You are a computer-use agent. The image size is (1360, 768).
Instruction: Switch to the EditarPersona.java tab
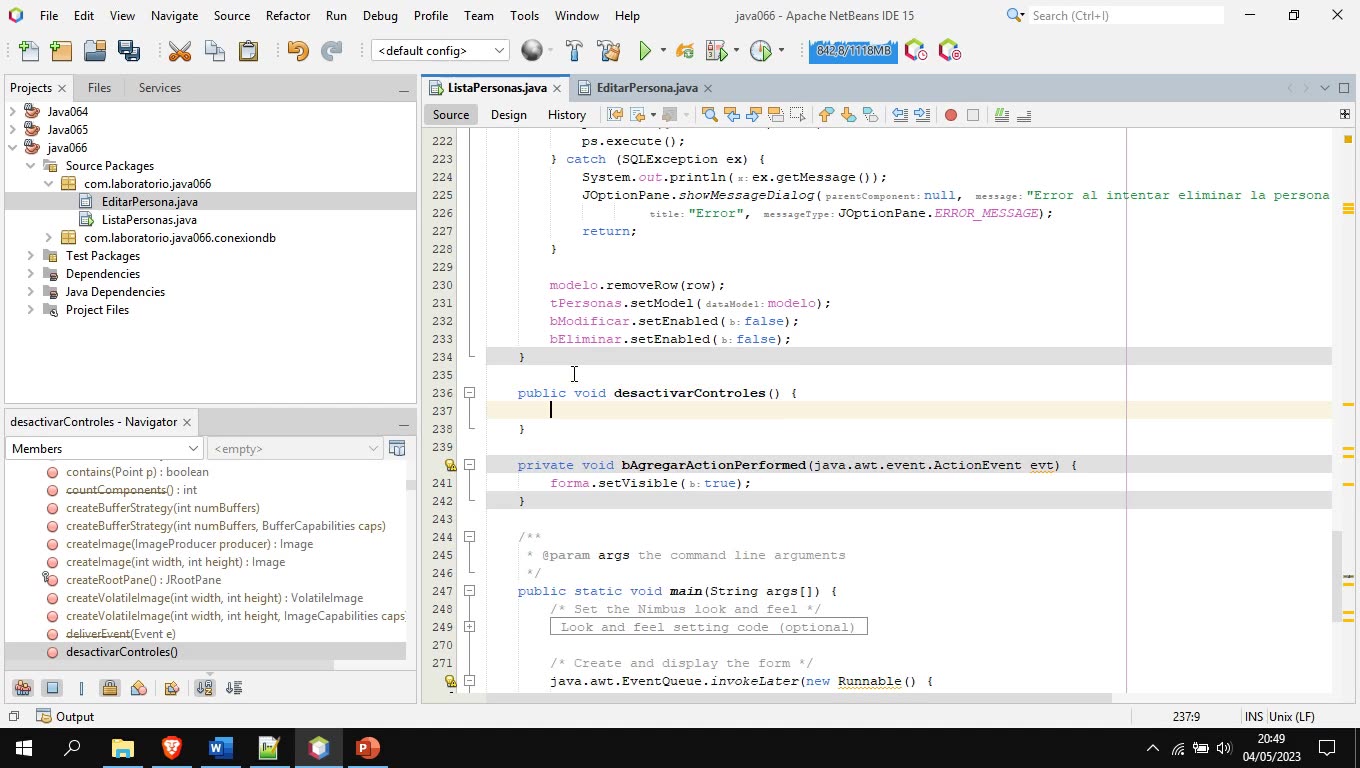(647, 88)
